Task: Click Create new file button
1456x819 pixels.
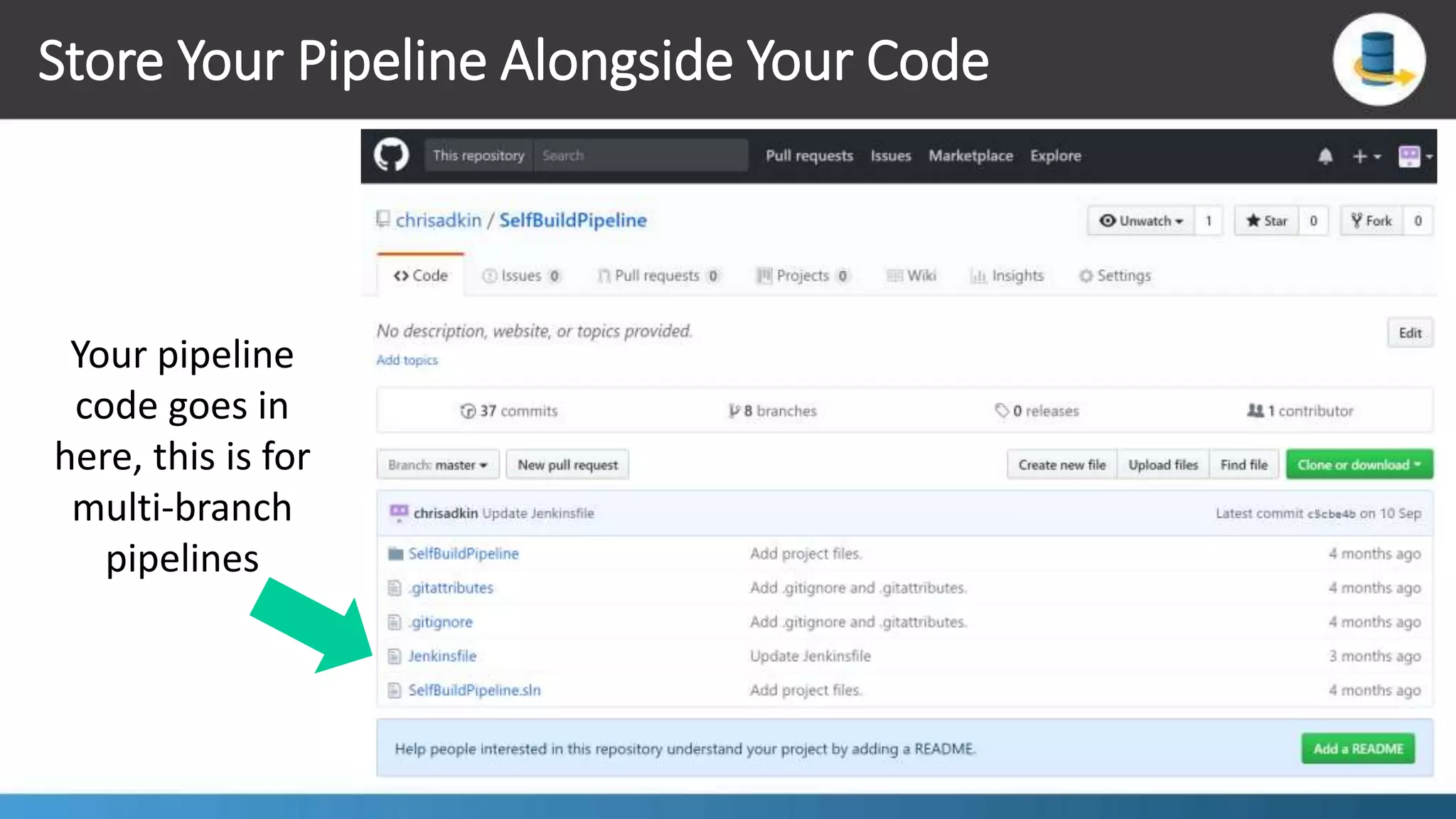Action: coord(1062,465)
